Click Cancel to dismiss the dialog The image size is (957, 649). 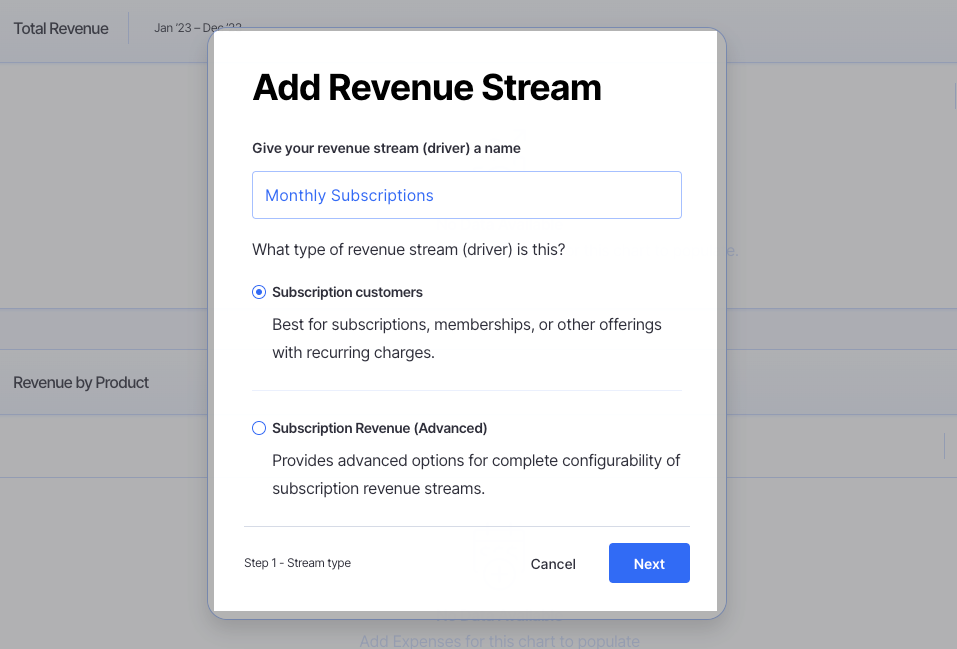[x=552, y=563]
